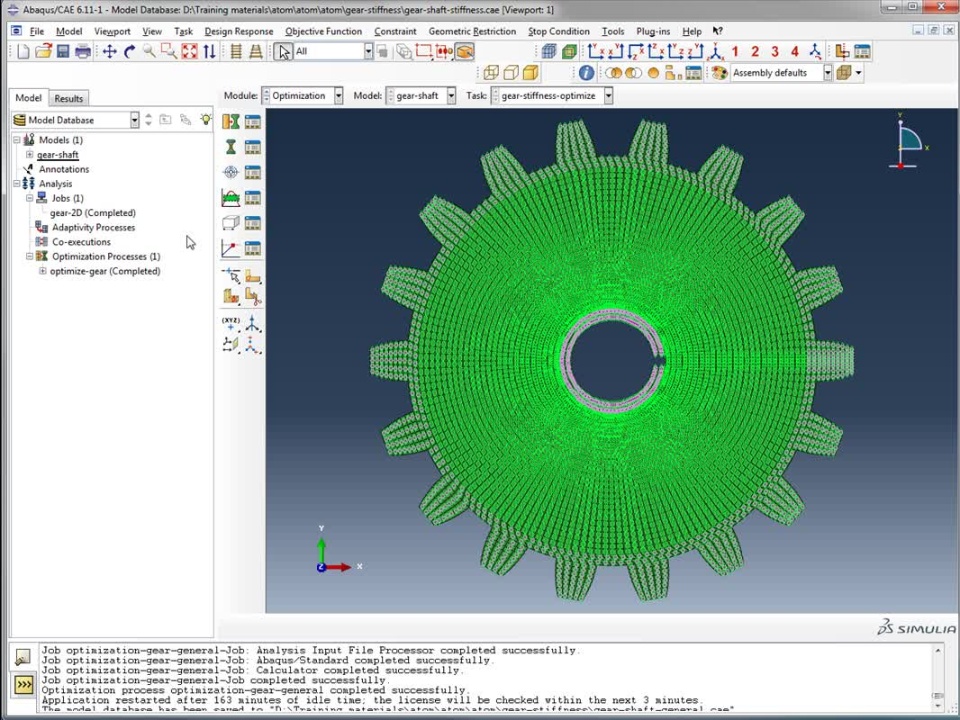960x720 pixels.
Task: Switch to the Results tab
Action: 69,99
